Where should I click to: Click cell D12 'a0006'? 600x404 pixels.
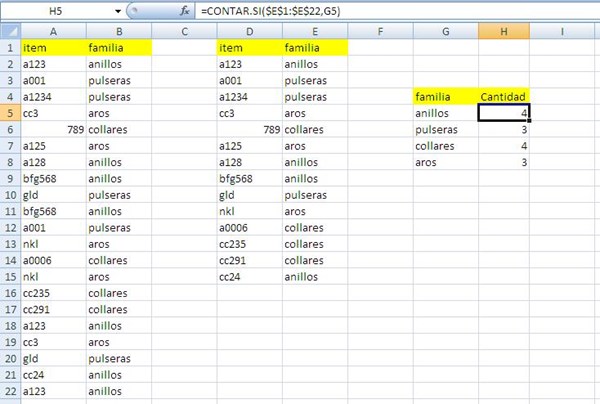[x=250, y=228]
